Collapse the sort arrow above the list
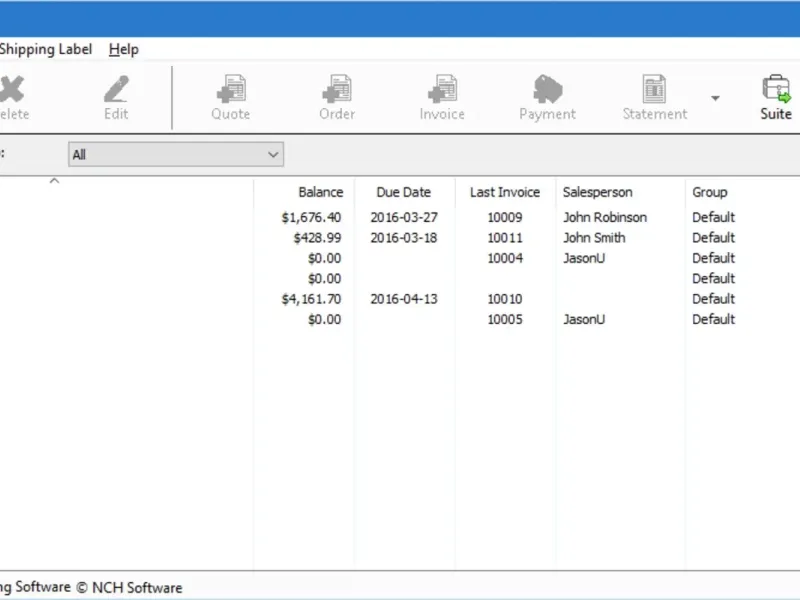Image resolution: width=800 pixels, height=600 pixels. (x=55, y=181)
